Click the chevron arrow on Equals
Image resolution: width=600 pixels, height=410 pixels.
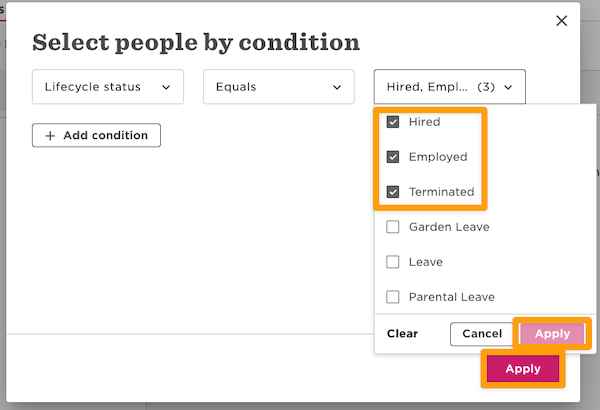pos(337,87)
